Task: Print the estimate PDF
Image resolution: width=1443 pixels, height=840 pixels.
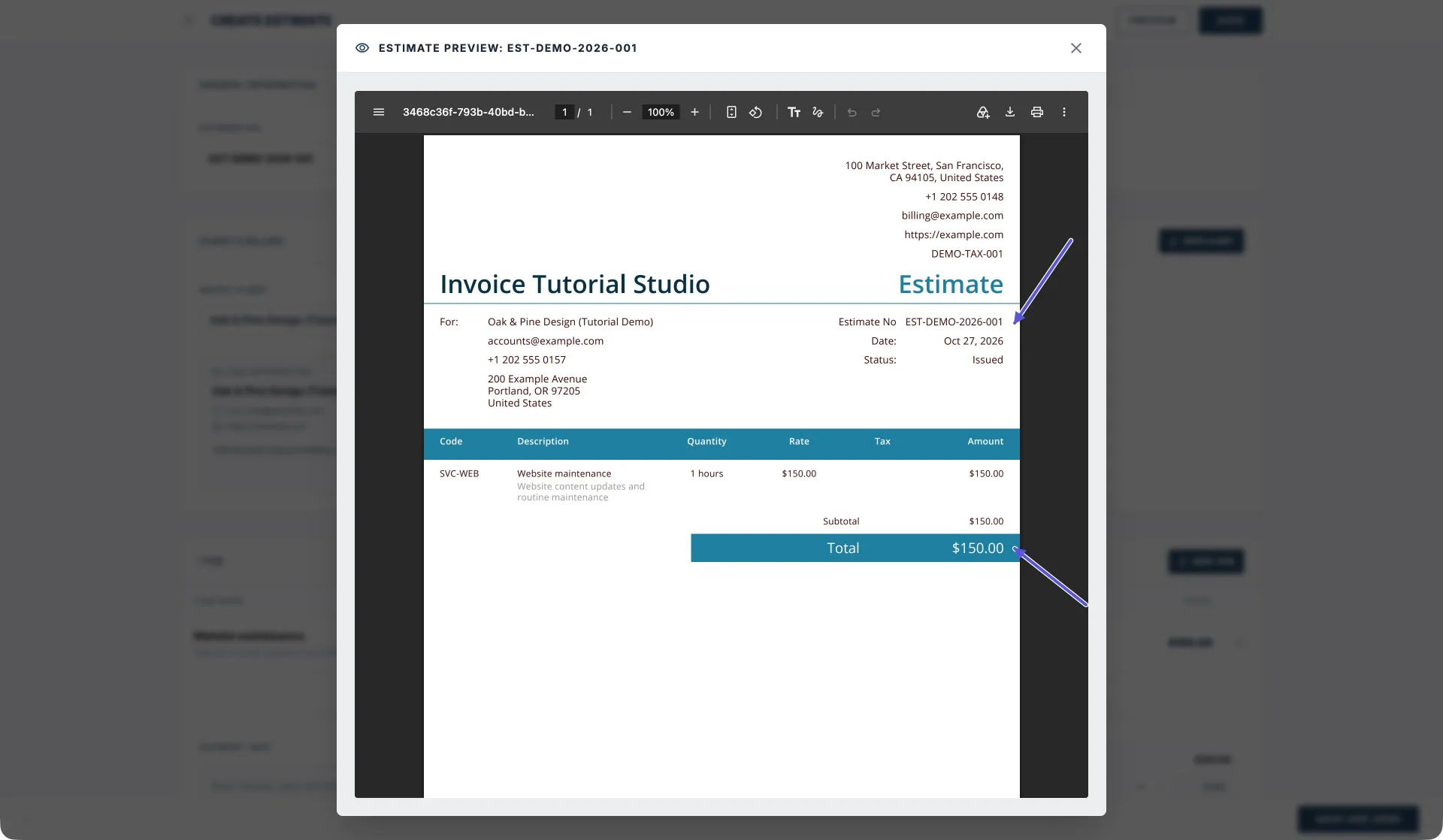Action: (x=1037, y=112)
